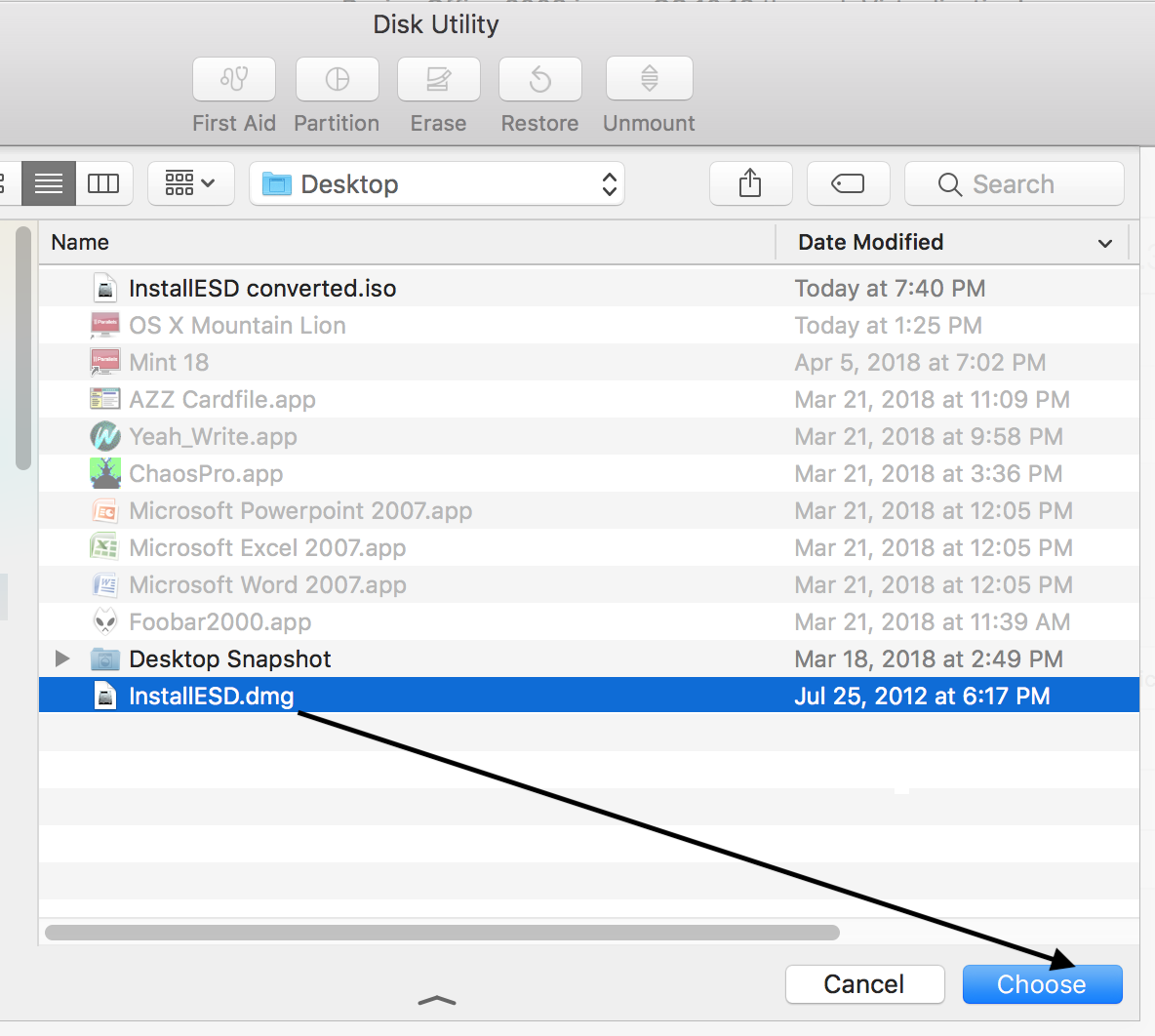
Task: Click the Share button icon
Action: [x=750, y=183]
